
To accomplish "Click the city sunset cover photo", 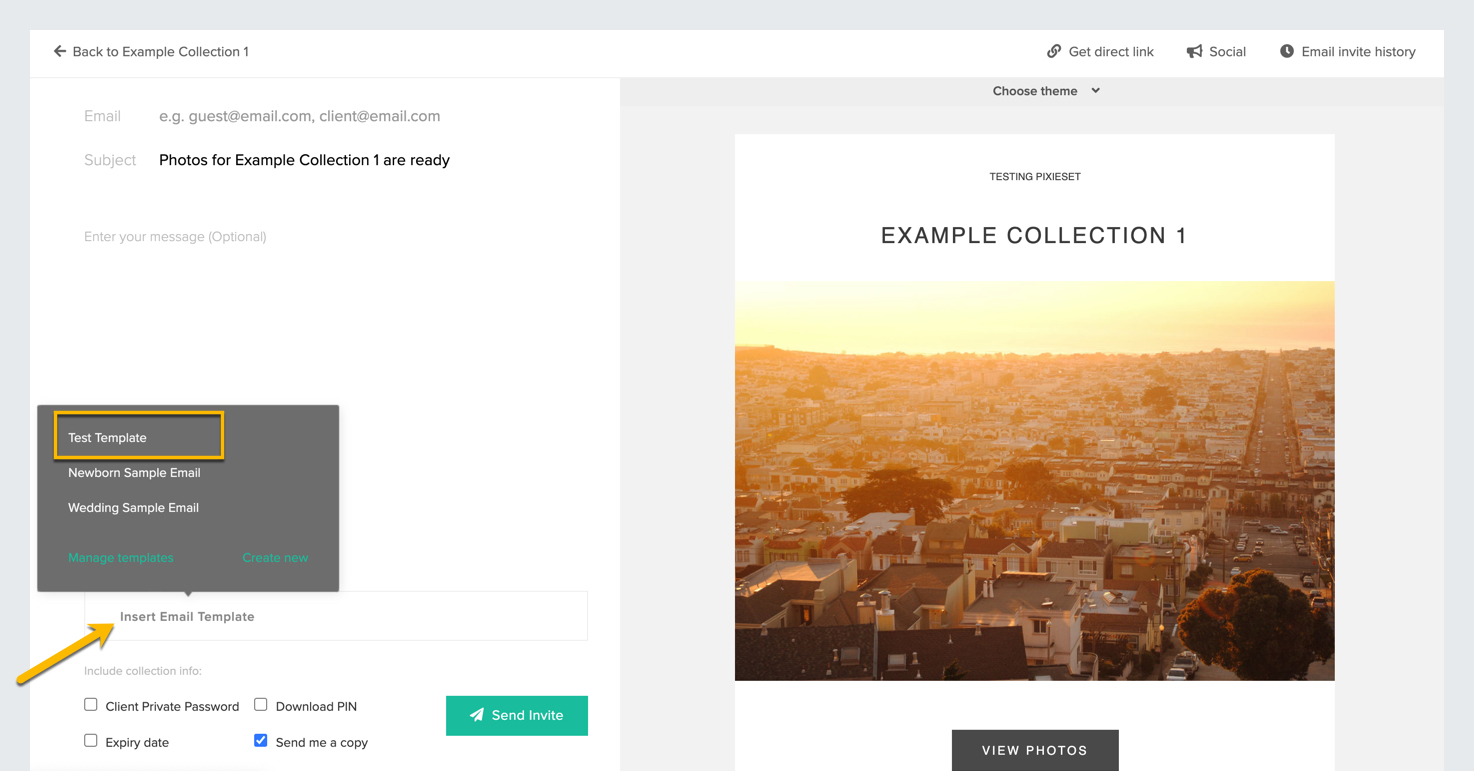I will pos(1035,481).
